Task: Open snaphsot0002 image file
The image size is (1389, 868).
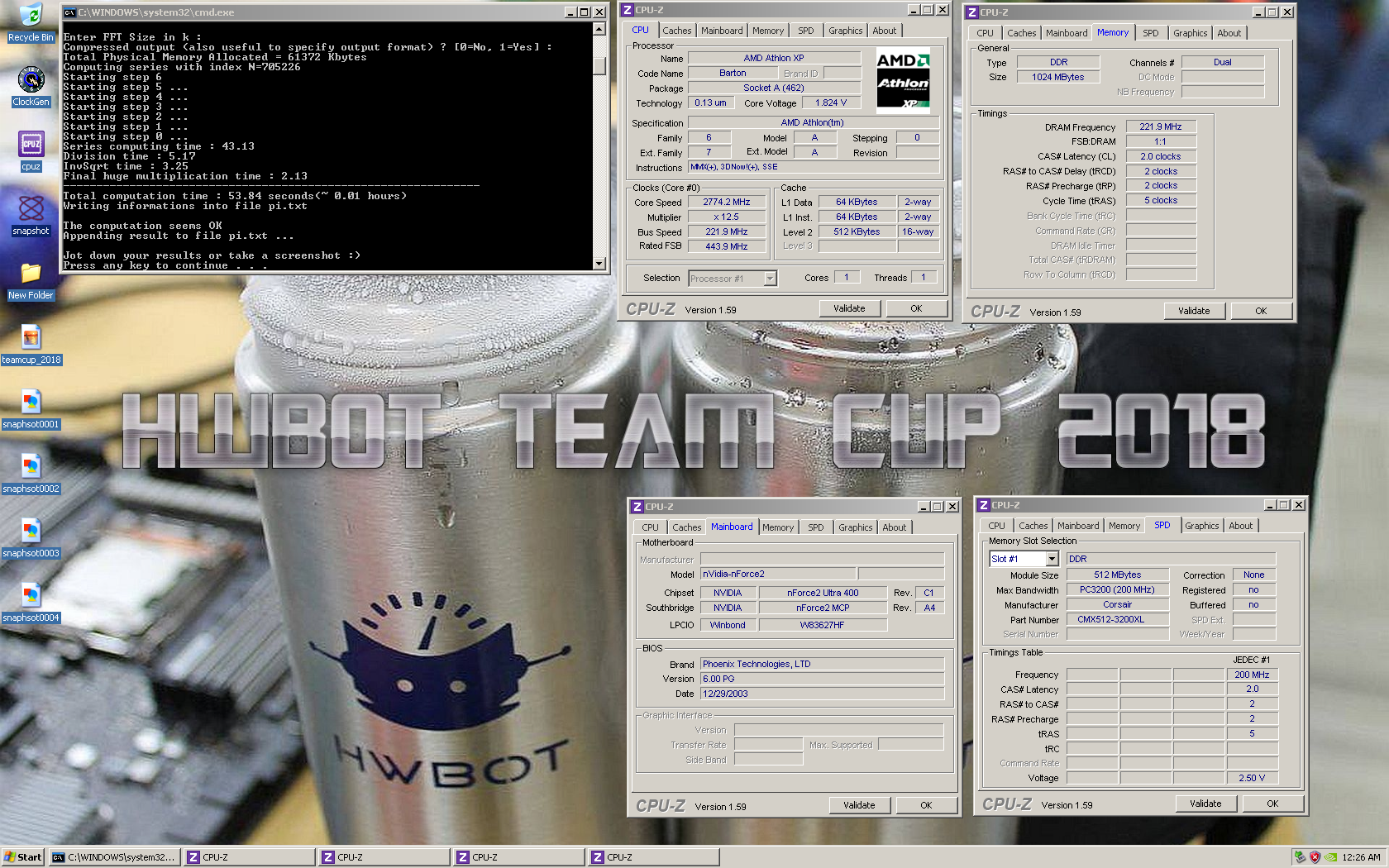Action: click(x=31, y=465)
